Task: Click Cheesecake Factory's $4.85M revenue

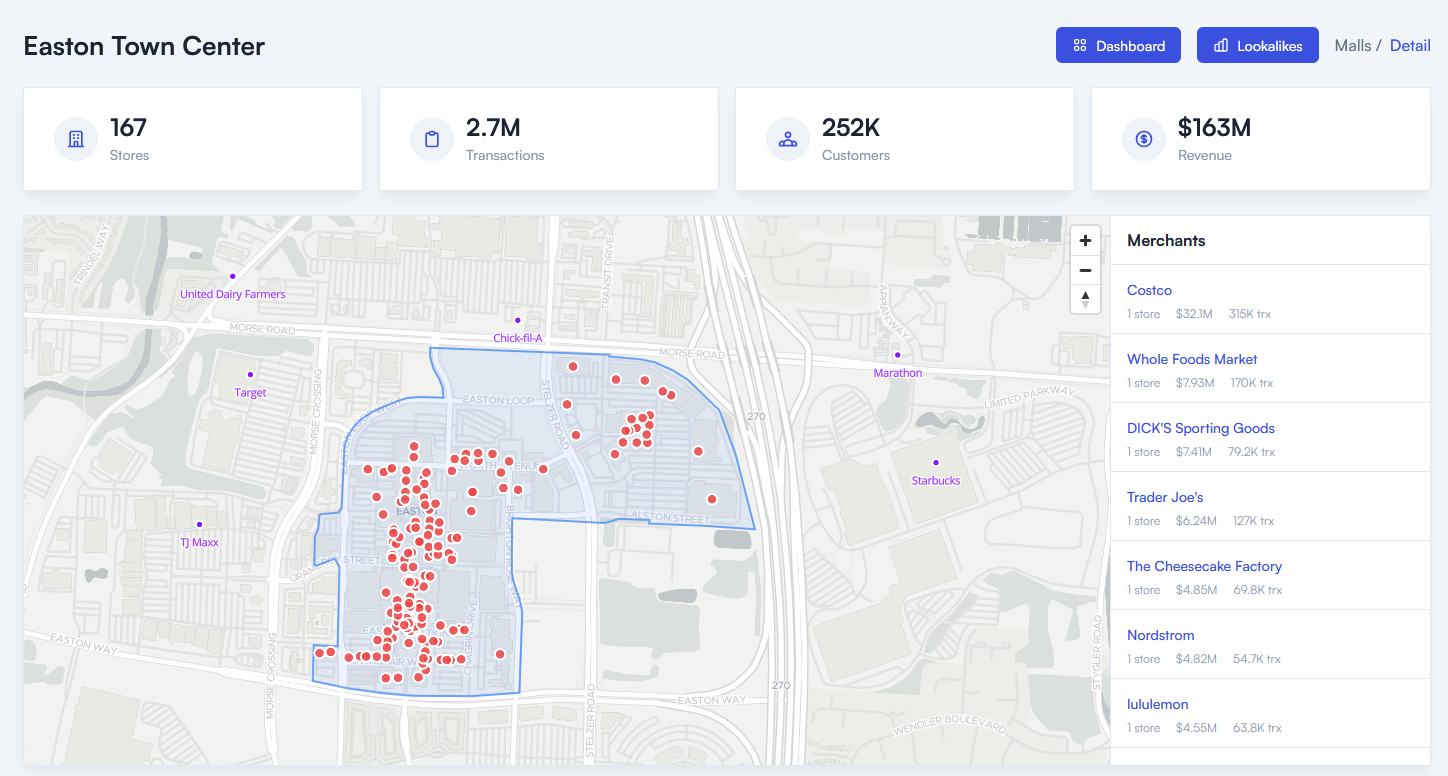Action: tap(1196, 590)
